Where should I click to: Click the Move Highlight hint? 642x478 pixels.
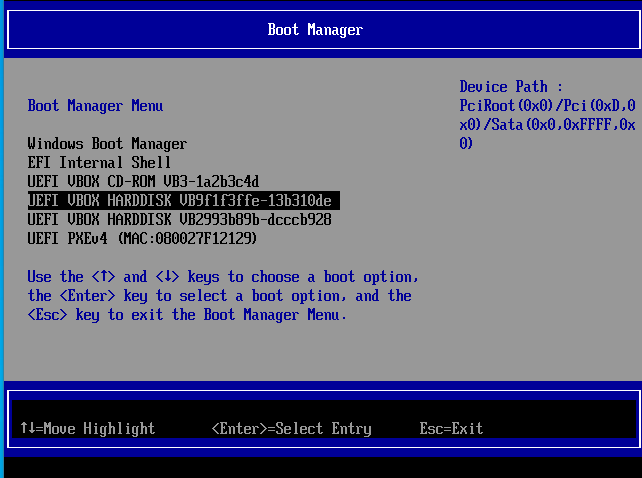tap(88, 428)
